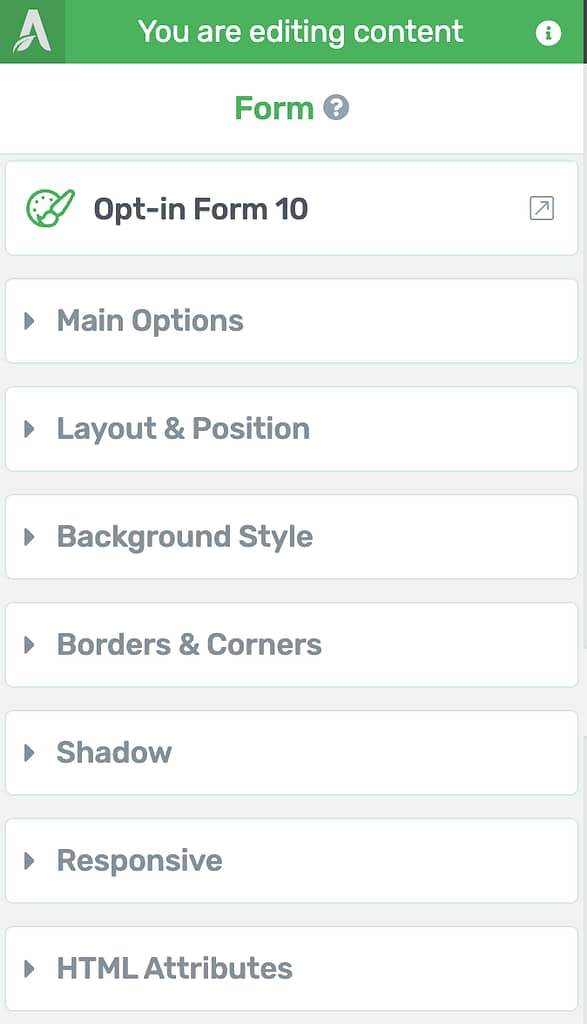Click the paint palette template icon

pos(50,208)
